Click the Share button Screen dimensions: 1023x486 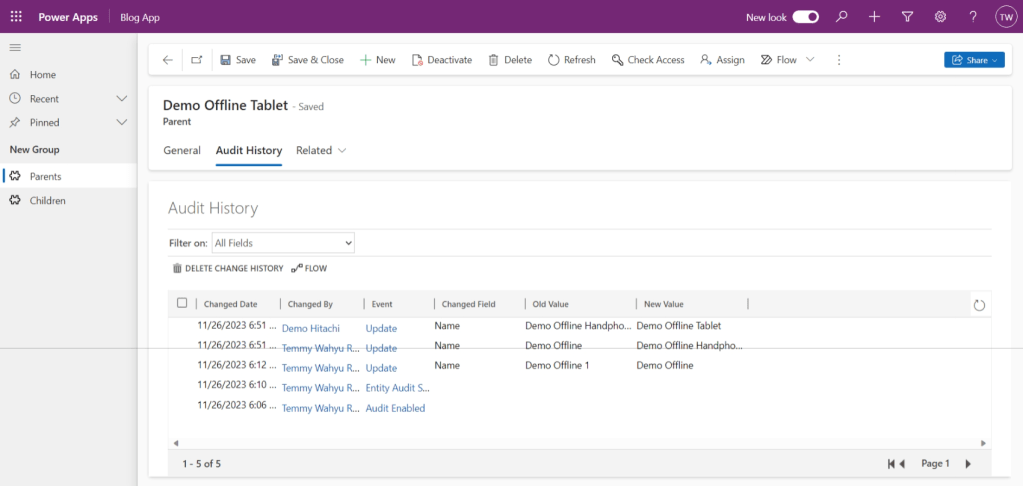(x=974, y=60)
